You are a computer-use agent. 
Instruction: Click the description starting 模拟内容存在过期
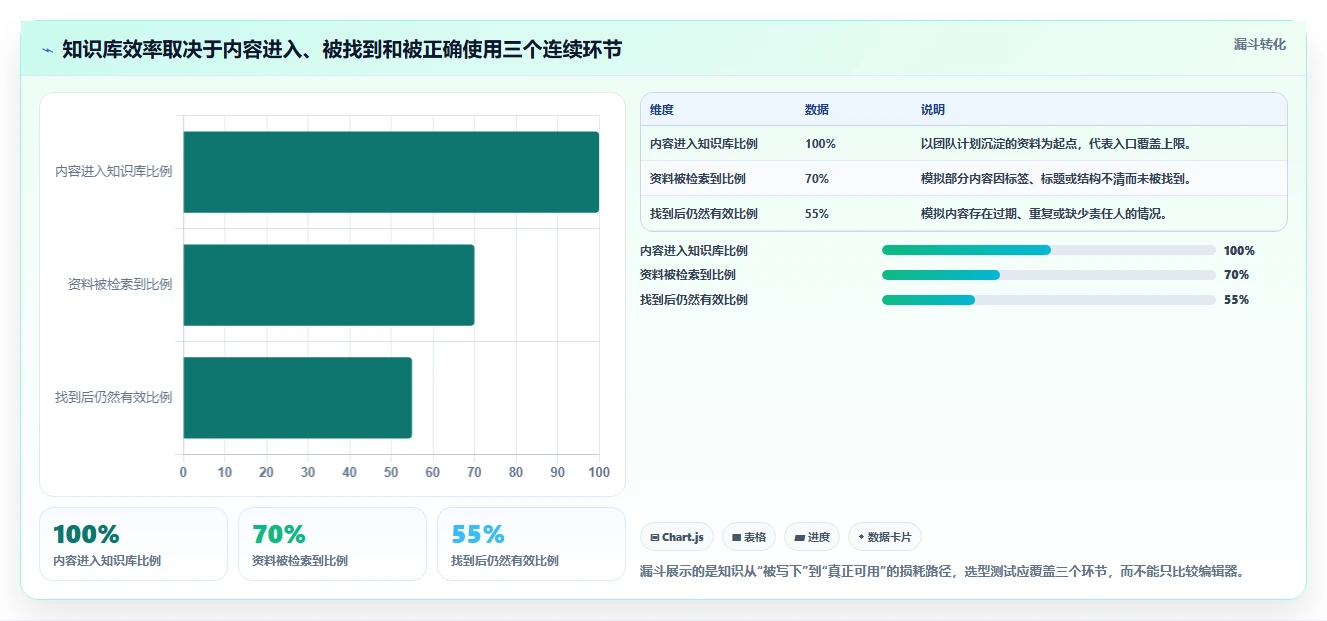1044,214
